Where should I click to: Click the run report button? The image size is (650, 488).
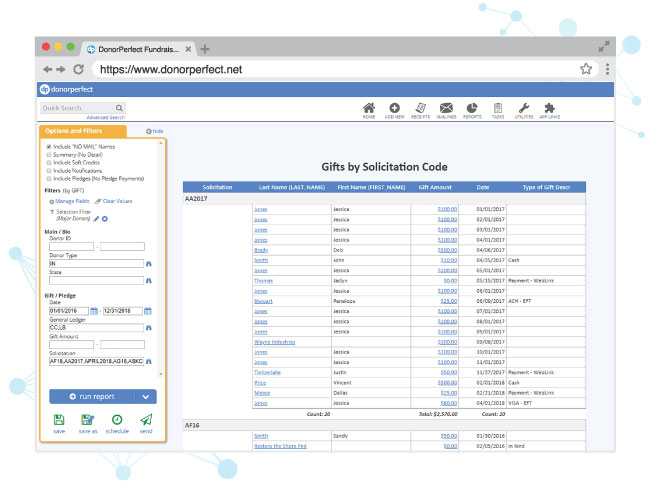coord(92,397)
